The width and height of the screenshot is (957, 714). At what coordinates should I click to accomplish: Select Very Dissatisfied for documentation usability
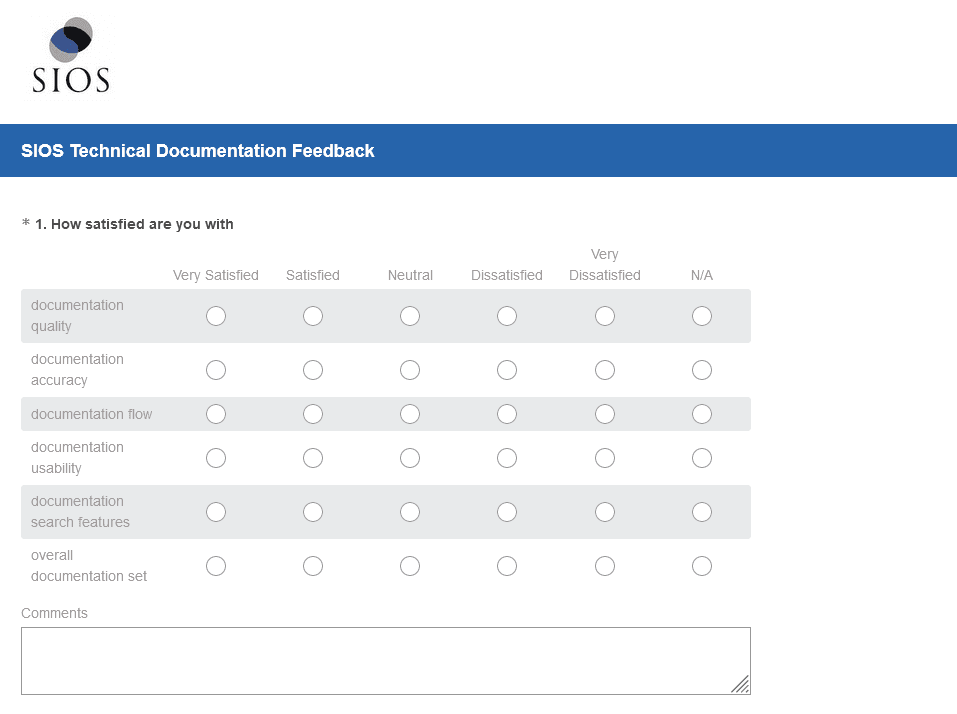tap(605, 458)
